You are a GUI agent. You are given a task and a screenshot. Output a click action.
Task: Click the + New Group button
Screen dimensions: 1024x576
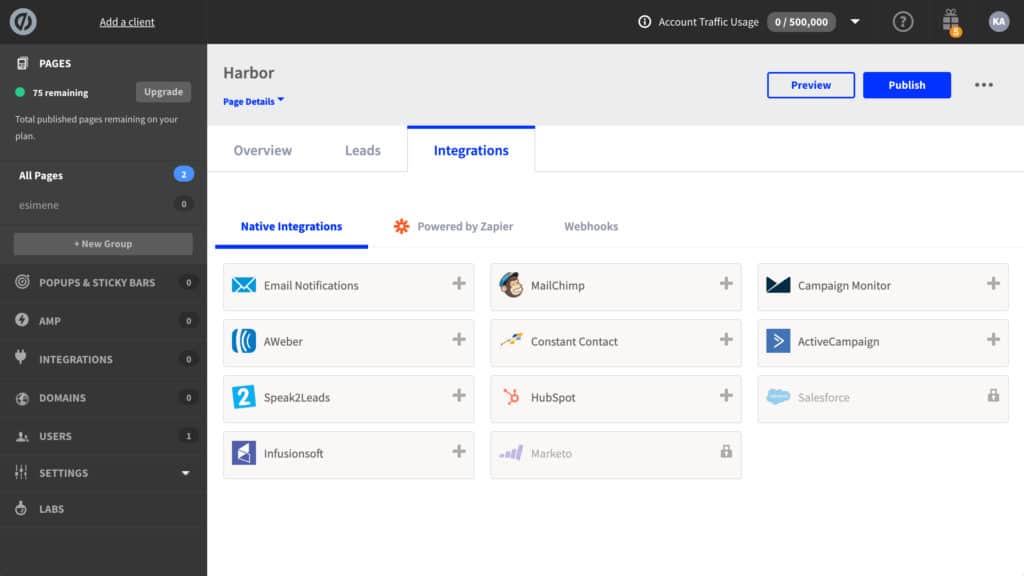pyautogui.click(x=103, y=244)
